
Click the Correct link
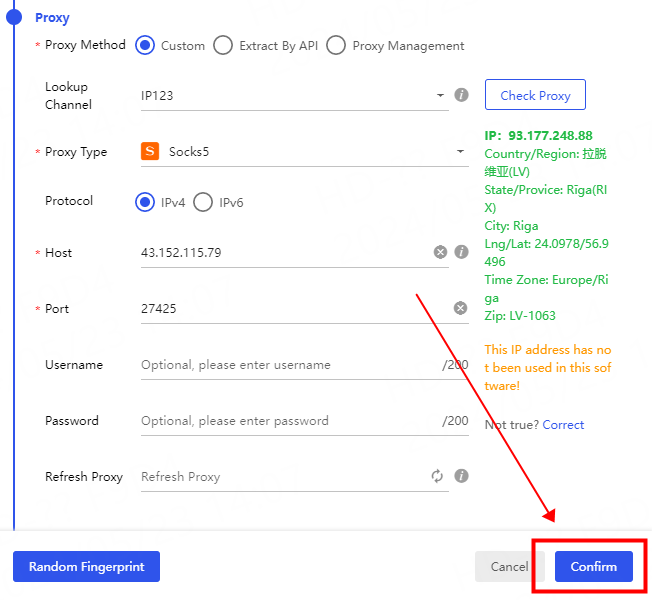pyautogui.click(x=563, y=425)
